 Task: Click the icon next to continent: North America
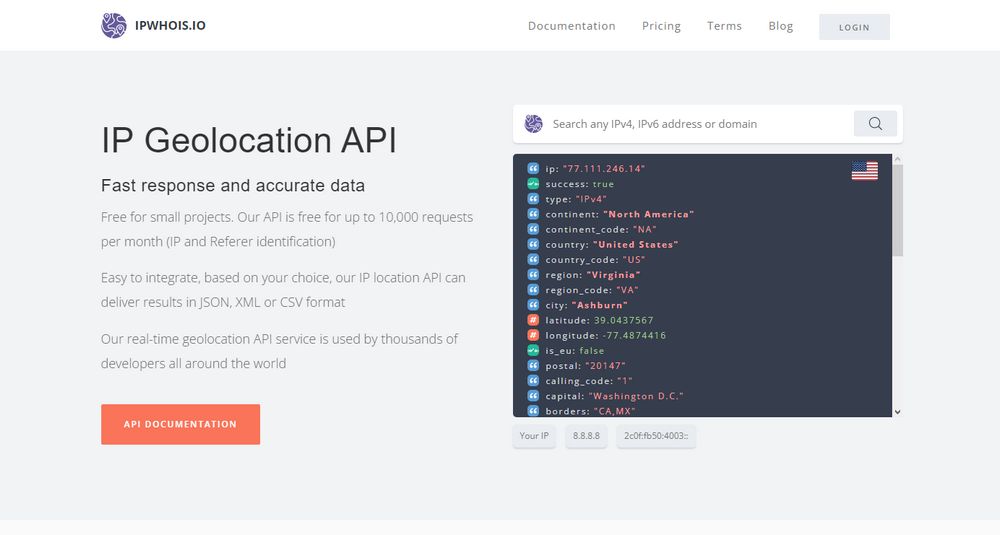(x=533, y=214)
